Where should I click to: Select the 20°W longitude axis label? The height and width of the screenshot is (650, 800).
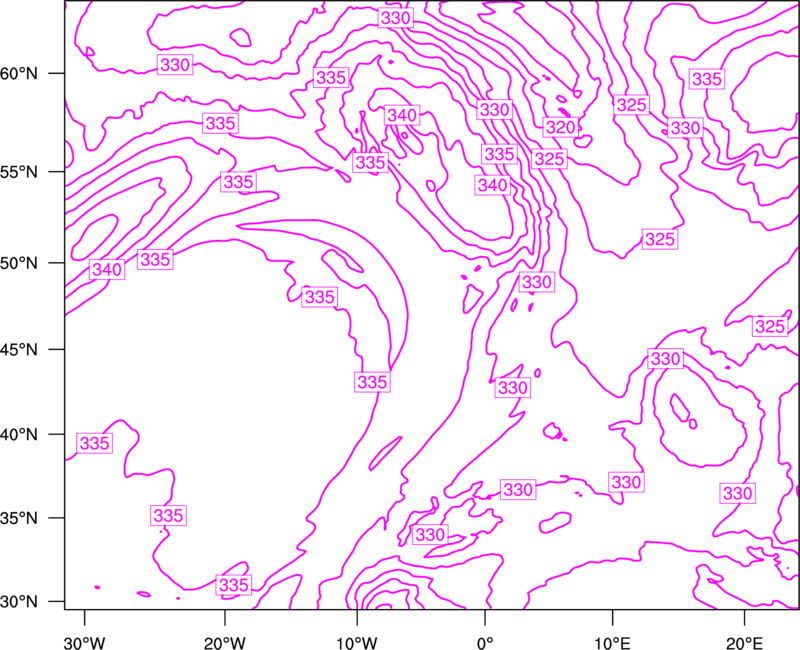224,643
